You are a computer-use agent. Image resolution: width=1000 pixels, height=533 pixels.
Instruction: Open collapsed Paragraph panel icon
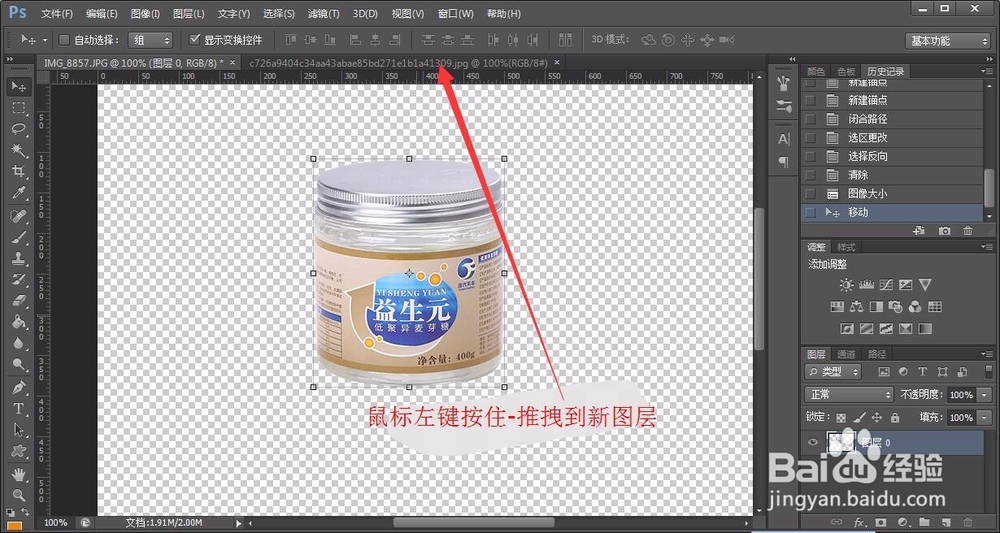[784, 162]
